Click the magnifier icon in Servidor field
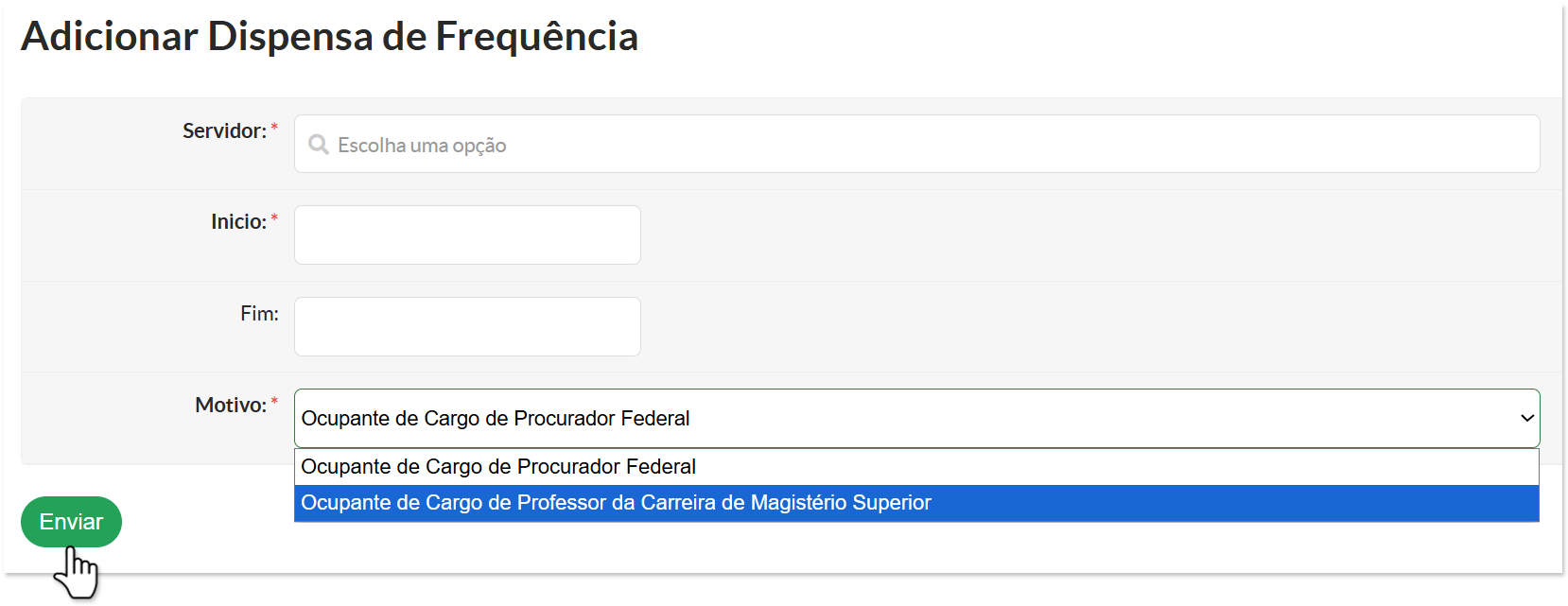This screenshot has height=606, width=1568. (319, 145)
